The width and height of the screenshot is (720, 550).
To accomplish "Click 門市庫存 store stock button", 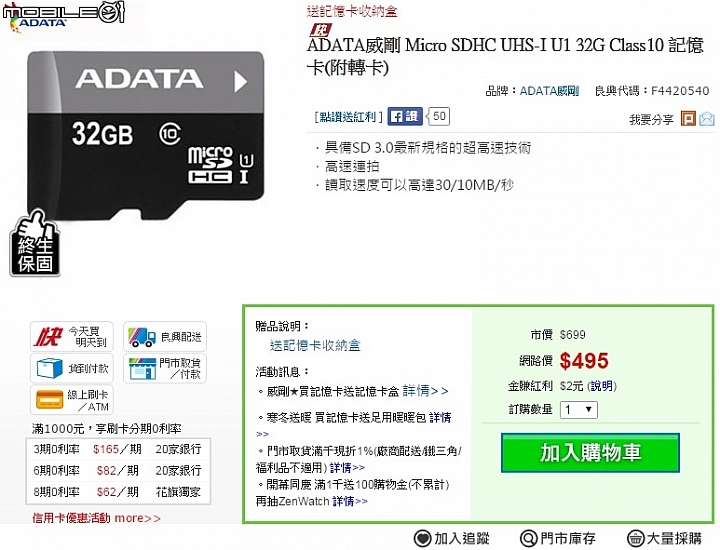I will pos(557,538).
